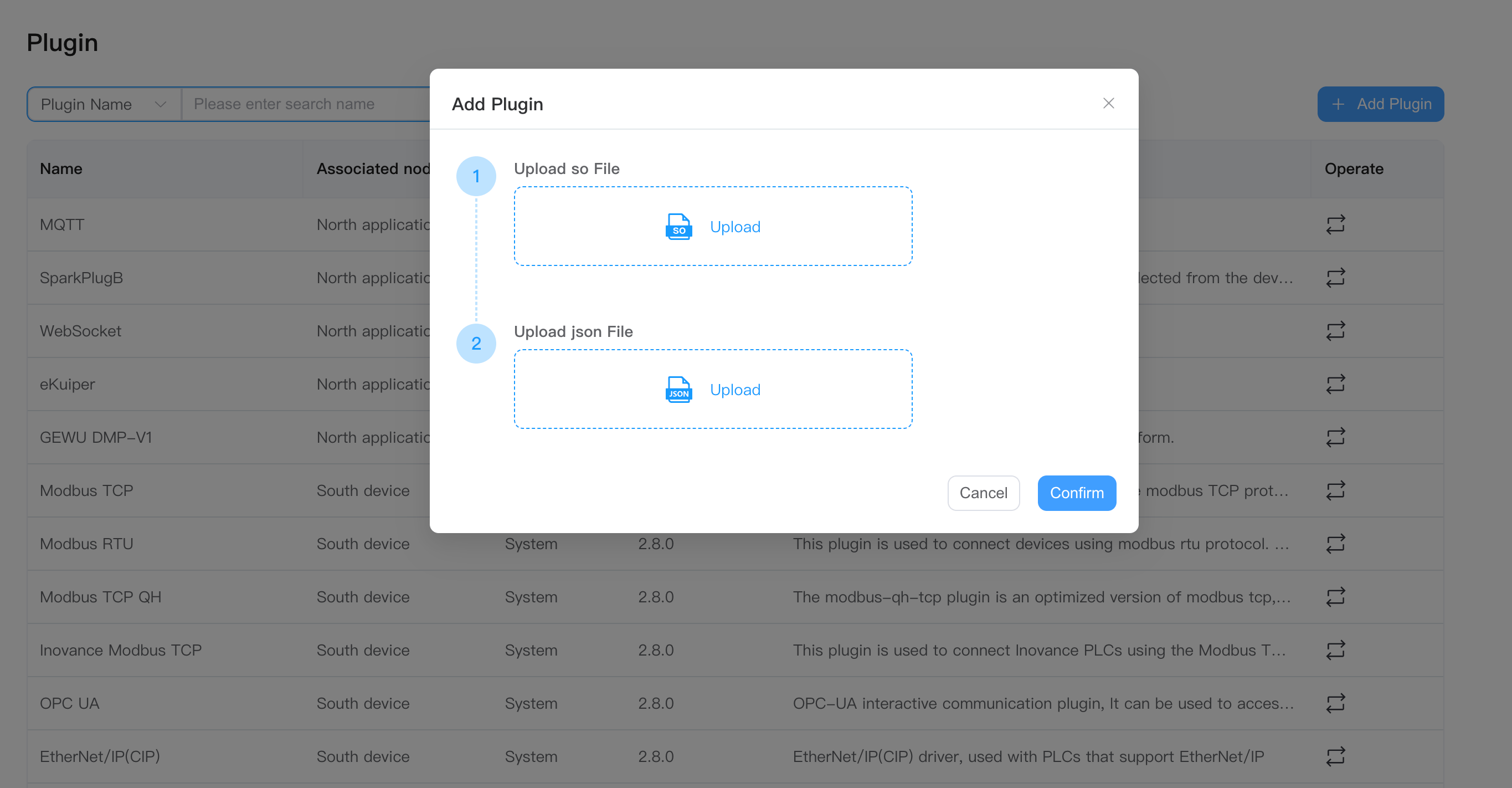Click the JSON file icon in step 2
1512x788 pixels.
pyautogui.click(x=678, y=390)
